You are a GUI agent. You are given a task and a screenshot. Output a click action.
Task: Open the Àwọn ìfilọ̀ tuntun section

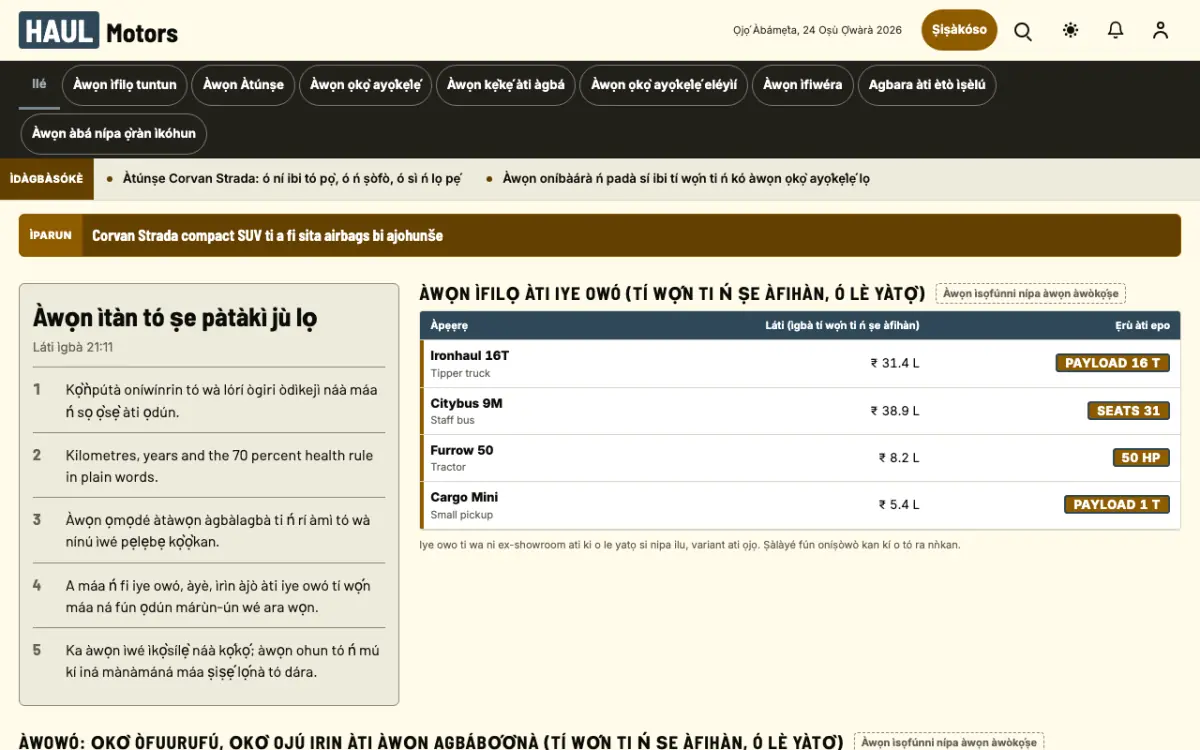pos(125,85)
